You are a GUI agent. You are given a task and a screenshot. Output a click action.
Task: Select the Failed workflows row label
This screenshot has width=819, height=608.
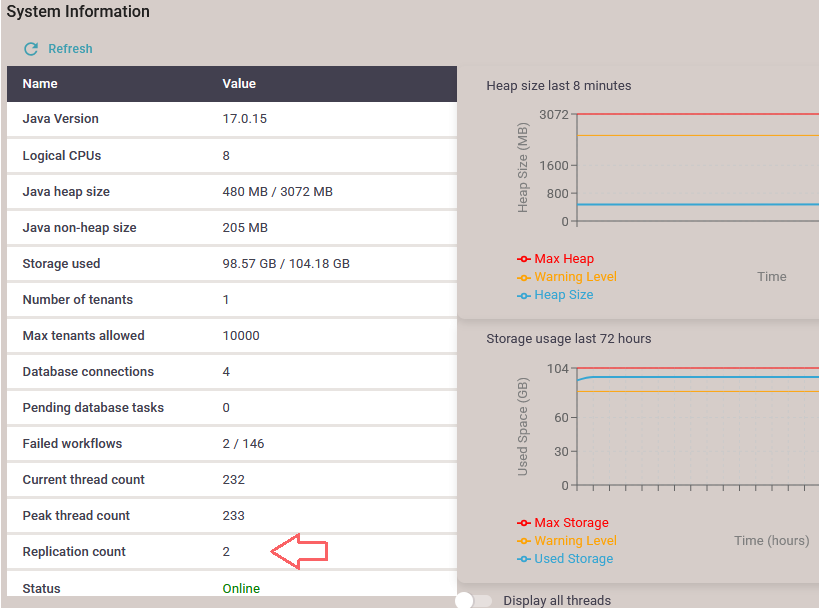coord(72,444)
